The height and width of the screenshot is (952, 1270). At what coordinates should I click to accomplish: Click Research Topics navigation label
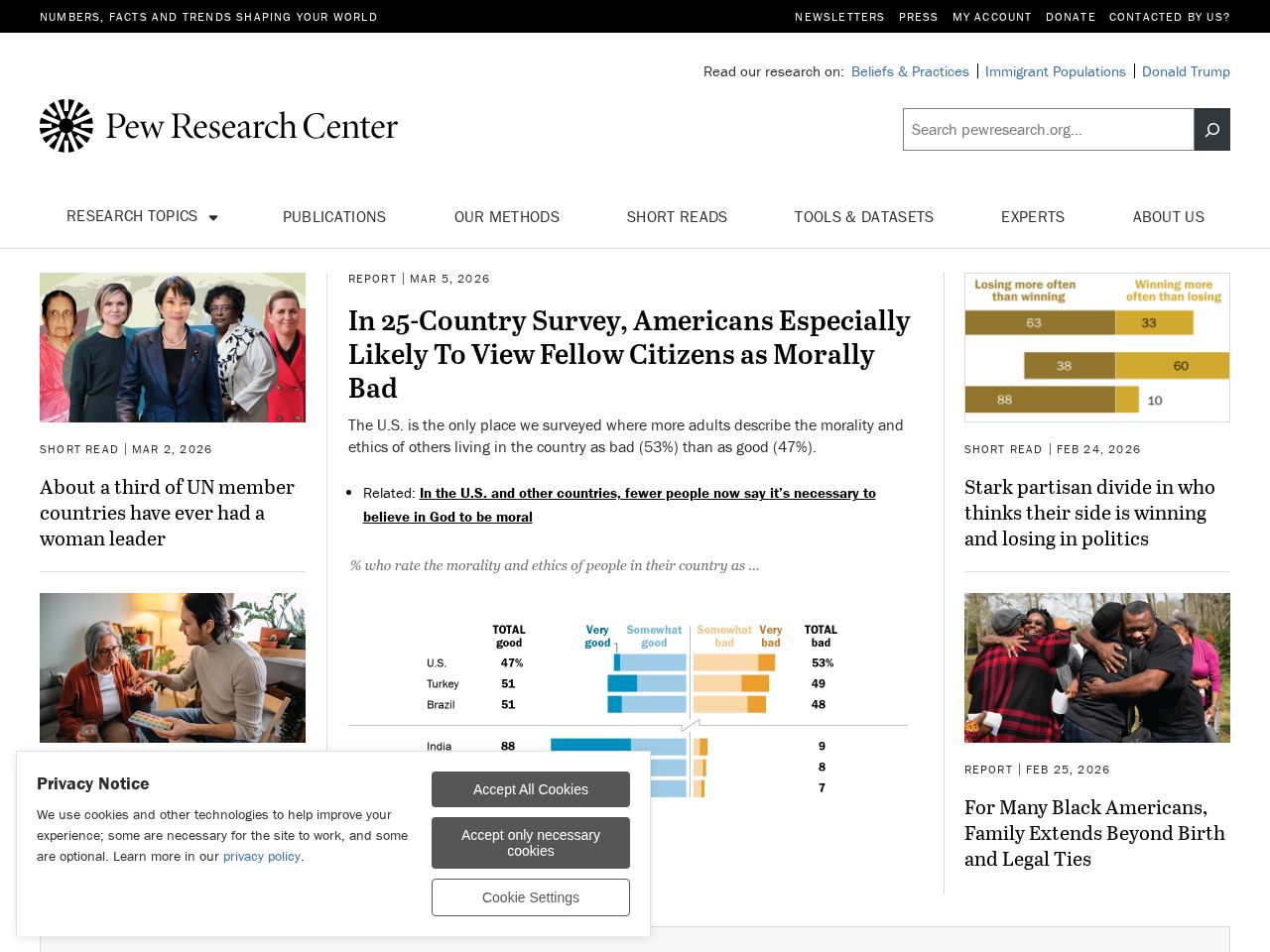click(x=132, y=216)
